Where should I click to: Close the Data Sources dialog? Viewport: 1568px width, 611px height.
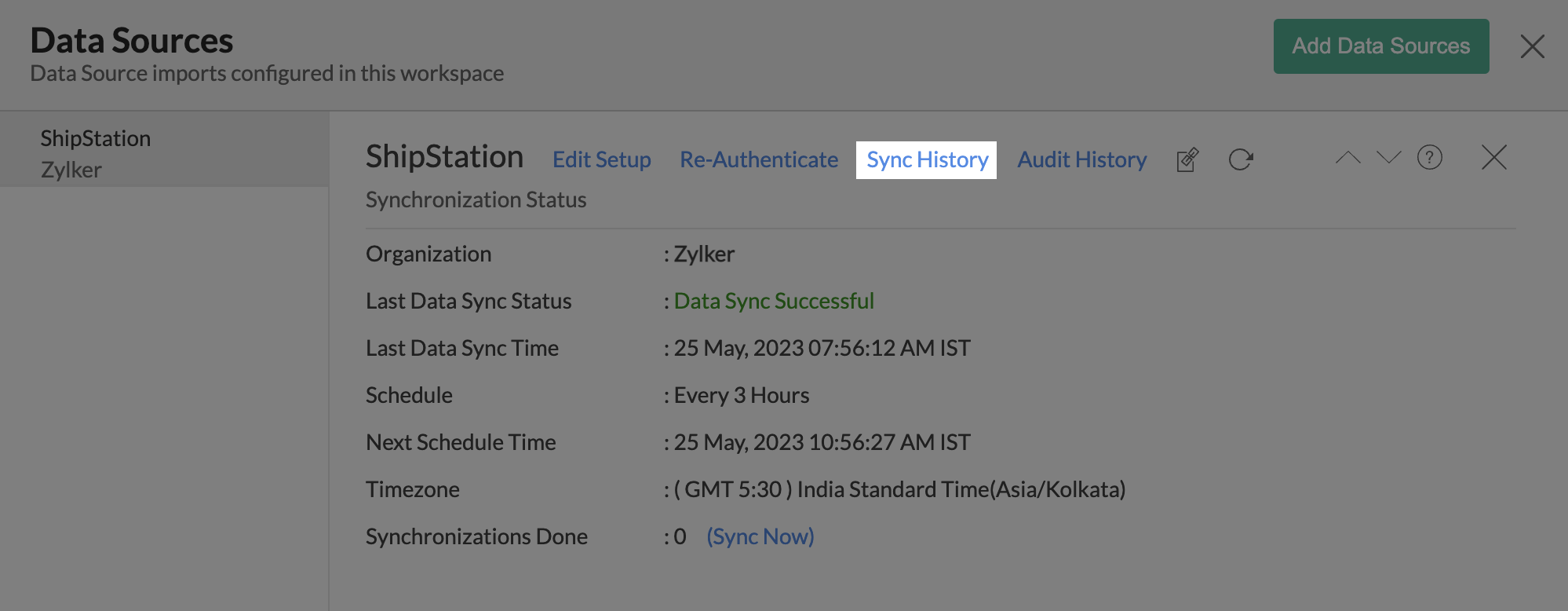(1533, 46)
